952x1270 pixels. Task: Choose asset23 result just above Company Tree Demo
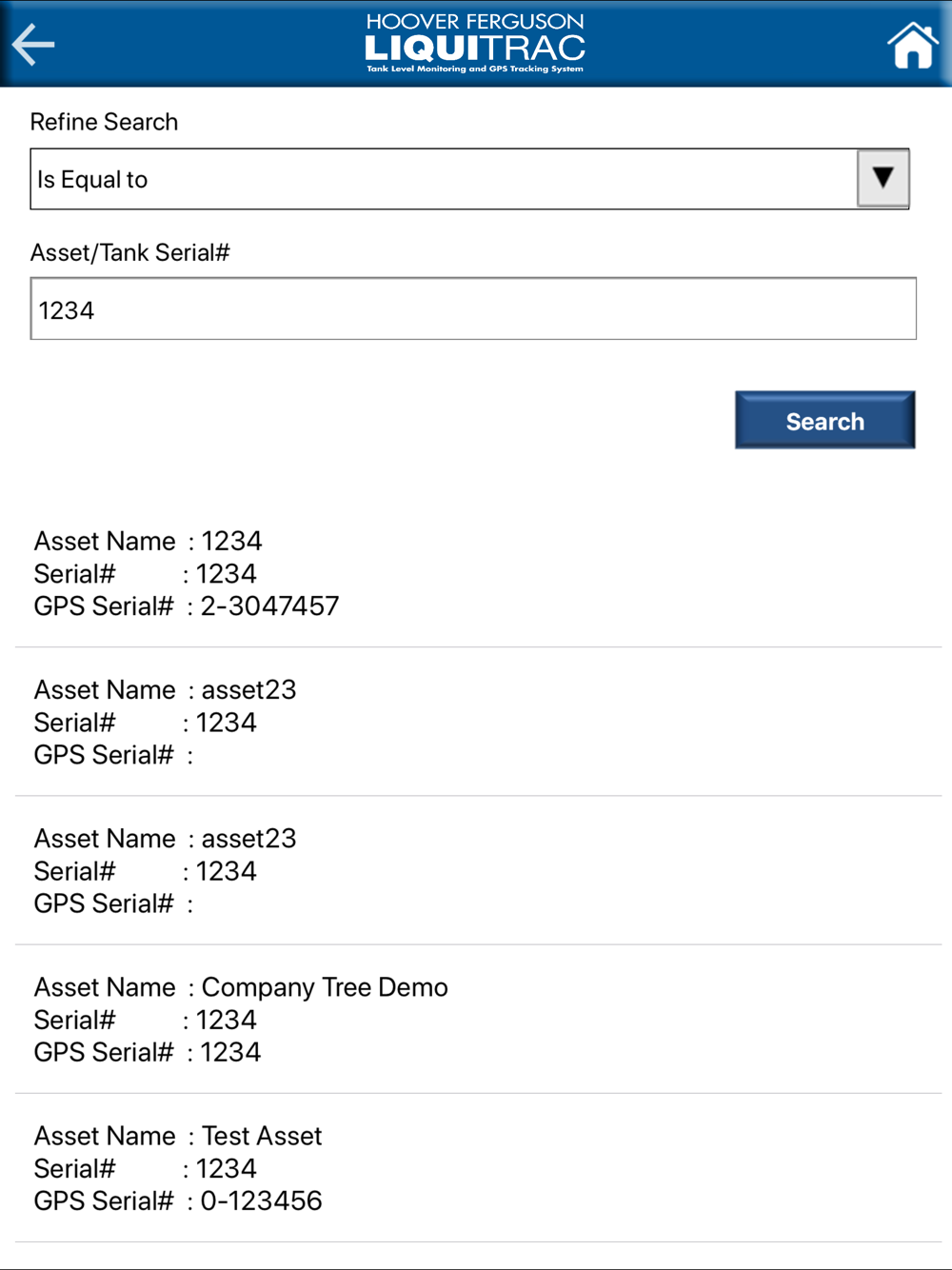coord(476,870)
